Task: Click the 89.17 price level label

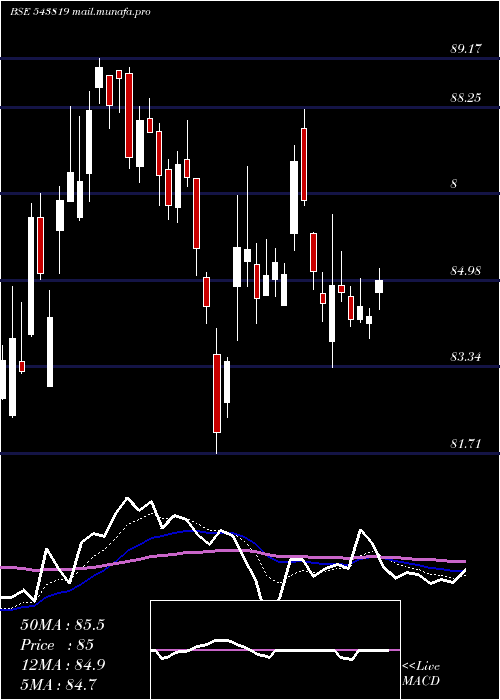Action: pos(466,49)
